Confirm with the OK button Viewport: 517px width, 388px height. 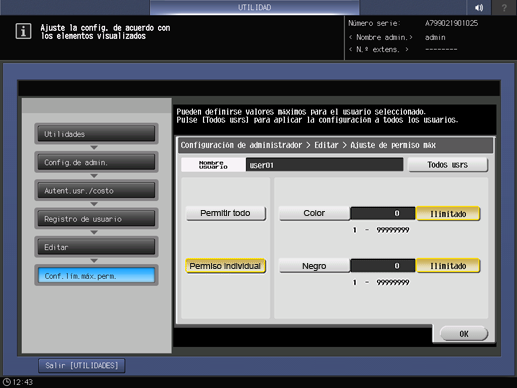click(x=464, y=334)
